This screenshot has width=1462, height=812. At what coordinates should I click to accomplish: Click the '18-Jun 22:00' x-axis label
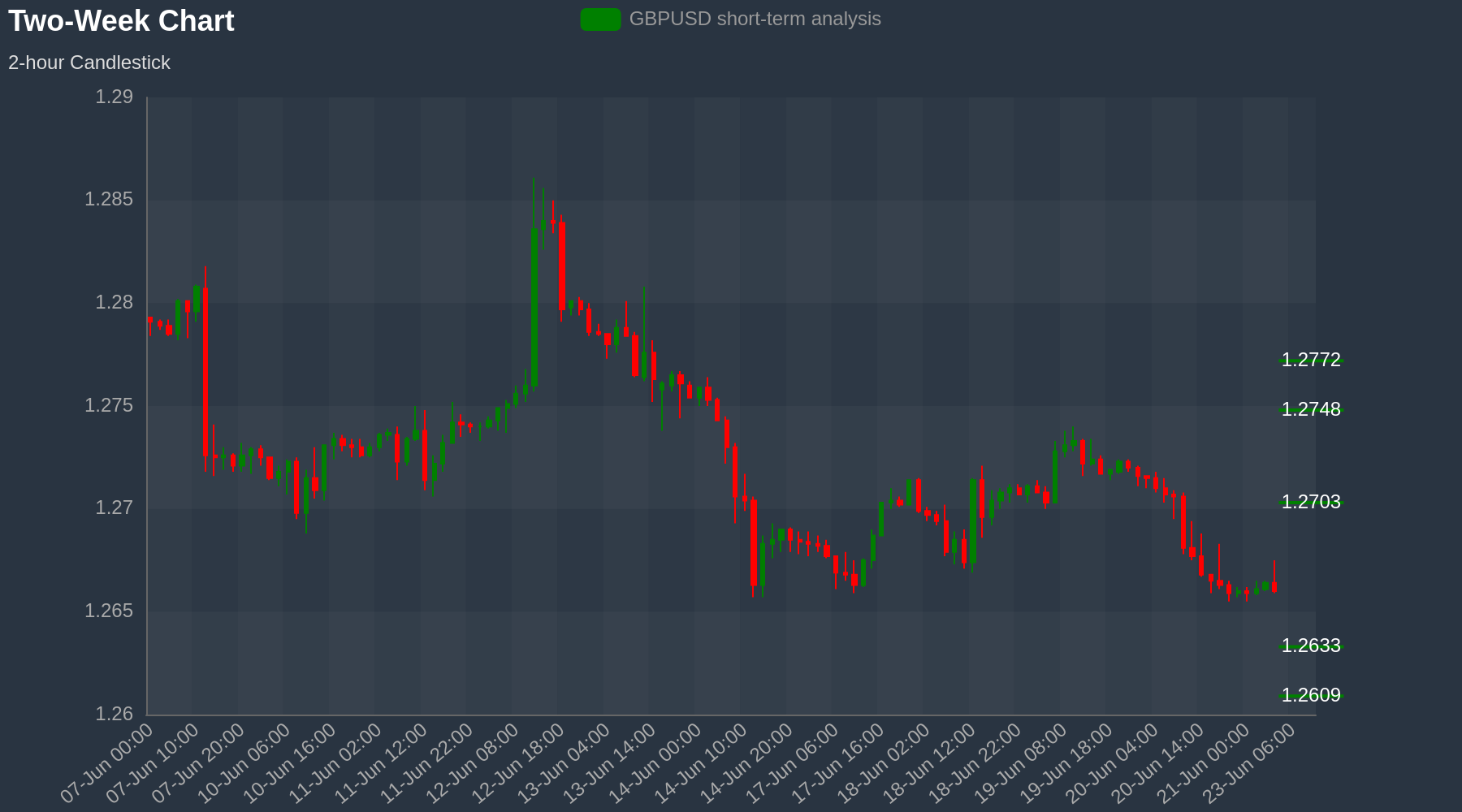pos(975,763)
